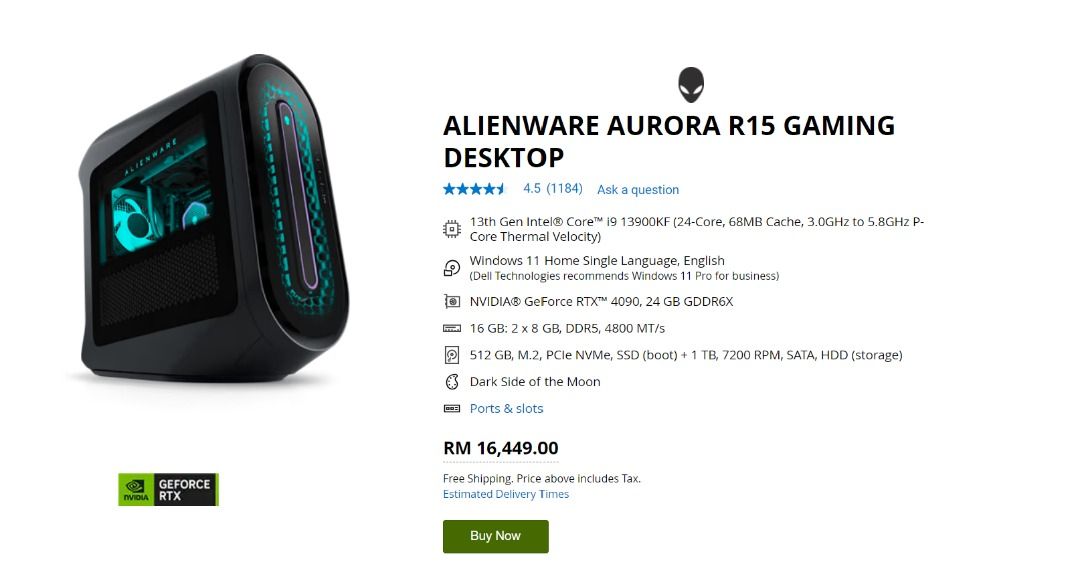The width and height of the screenshot is (1080, 570).
Task: Click the RM 16,449.00 price
Action: (x=501, y=448)
